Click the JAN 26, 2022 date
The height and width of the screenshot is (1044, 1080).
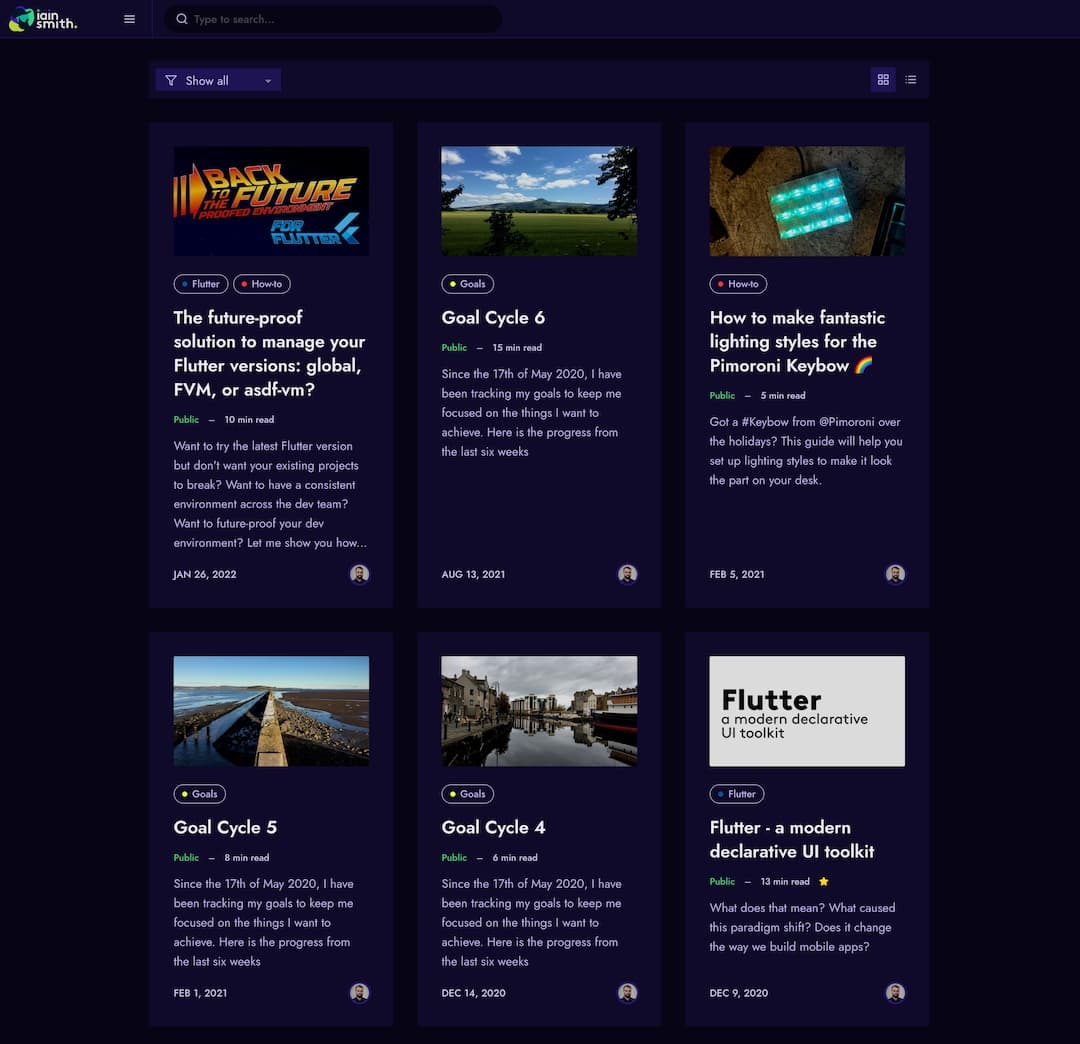coord(205,574)
